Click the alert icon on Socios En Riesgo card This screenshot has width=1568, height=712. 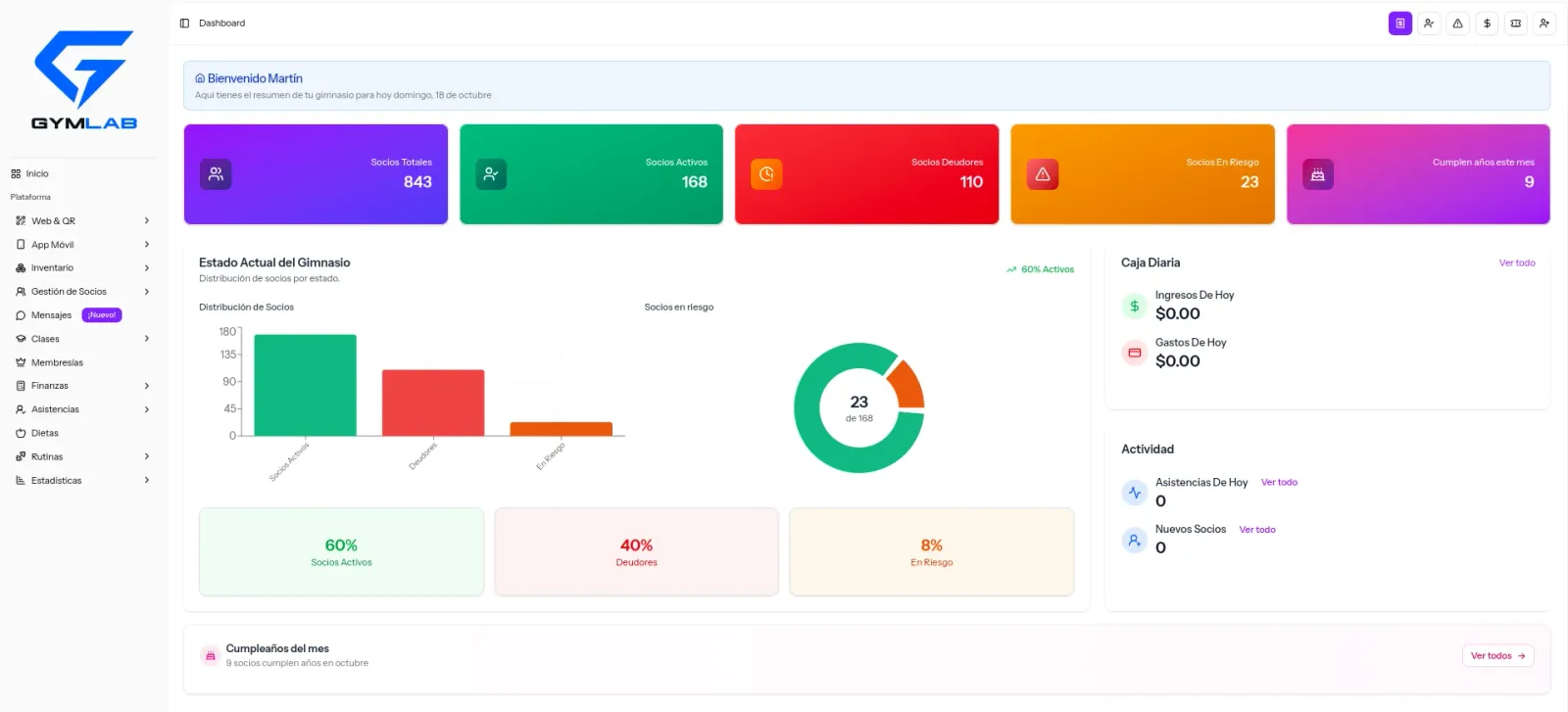pos(1043,174)
